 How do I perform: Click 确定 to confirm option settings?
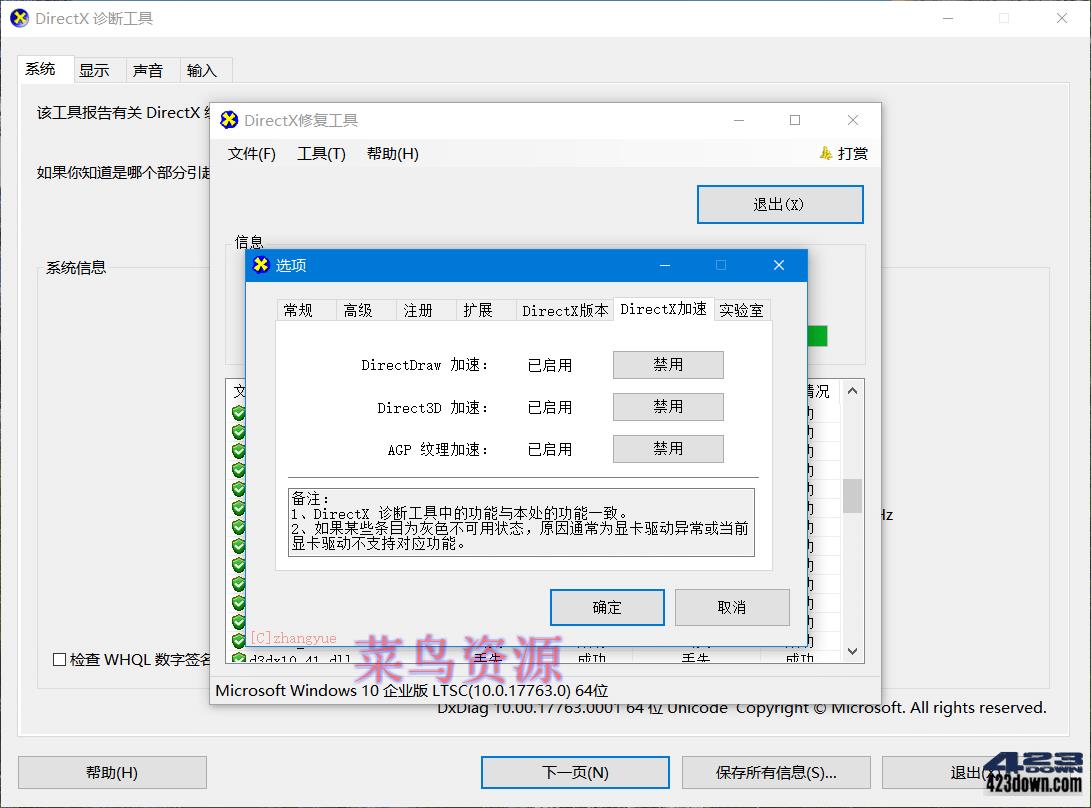point(607,607)
